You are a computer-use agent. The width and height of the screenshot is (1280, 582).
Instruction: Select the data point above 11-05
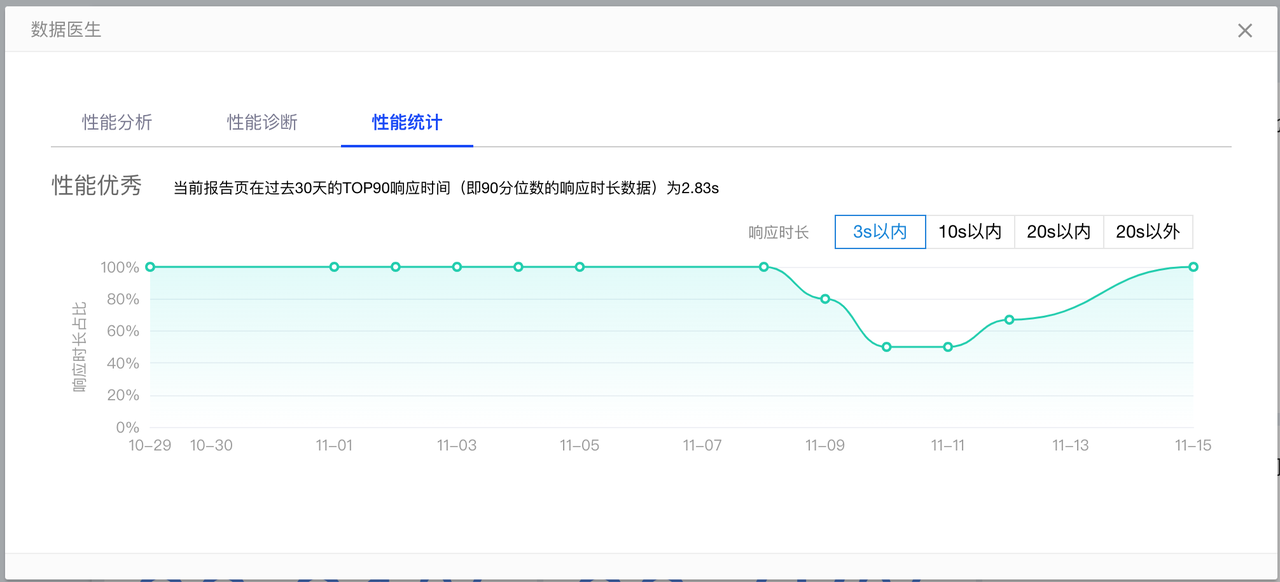[x=580, y=267]
